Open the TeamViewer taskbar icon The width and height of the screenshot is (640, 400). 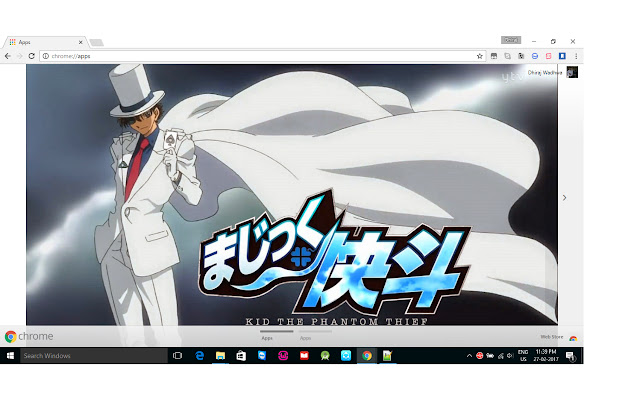point(262,356)
